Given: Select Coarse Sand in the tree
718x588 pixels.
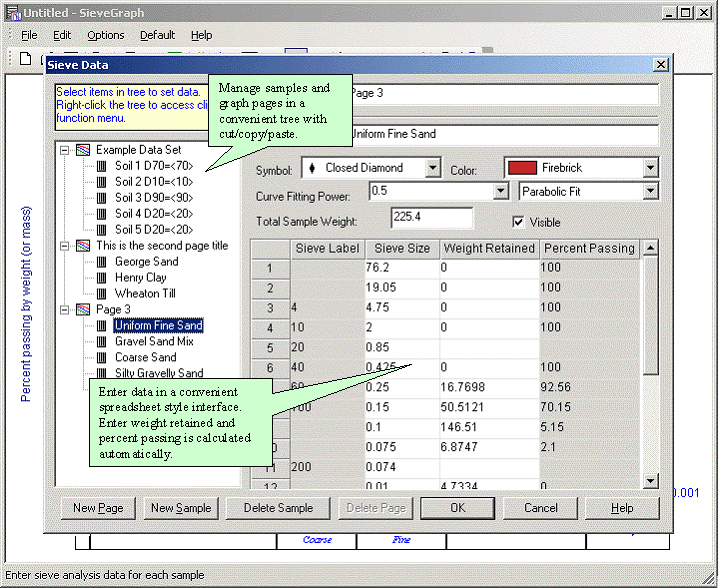Looking at the screenshot, I should 146,358.
